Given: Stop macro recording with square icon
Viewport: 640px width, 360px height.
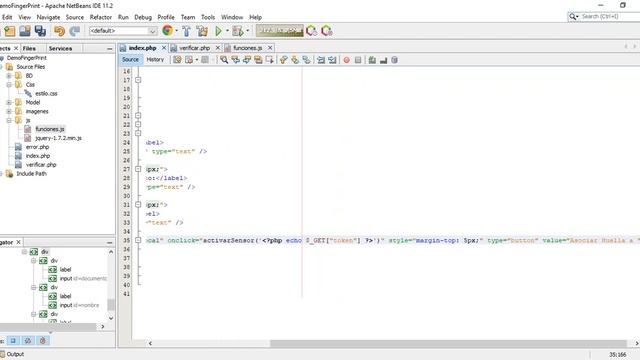Looking at the screenshot, I should (358, 60).
